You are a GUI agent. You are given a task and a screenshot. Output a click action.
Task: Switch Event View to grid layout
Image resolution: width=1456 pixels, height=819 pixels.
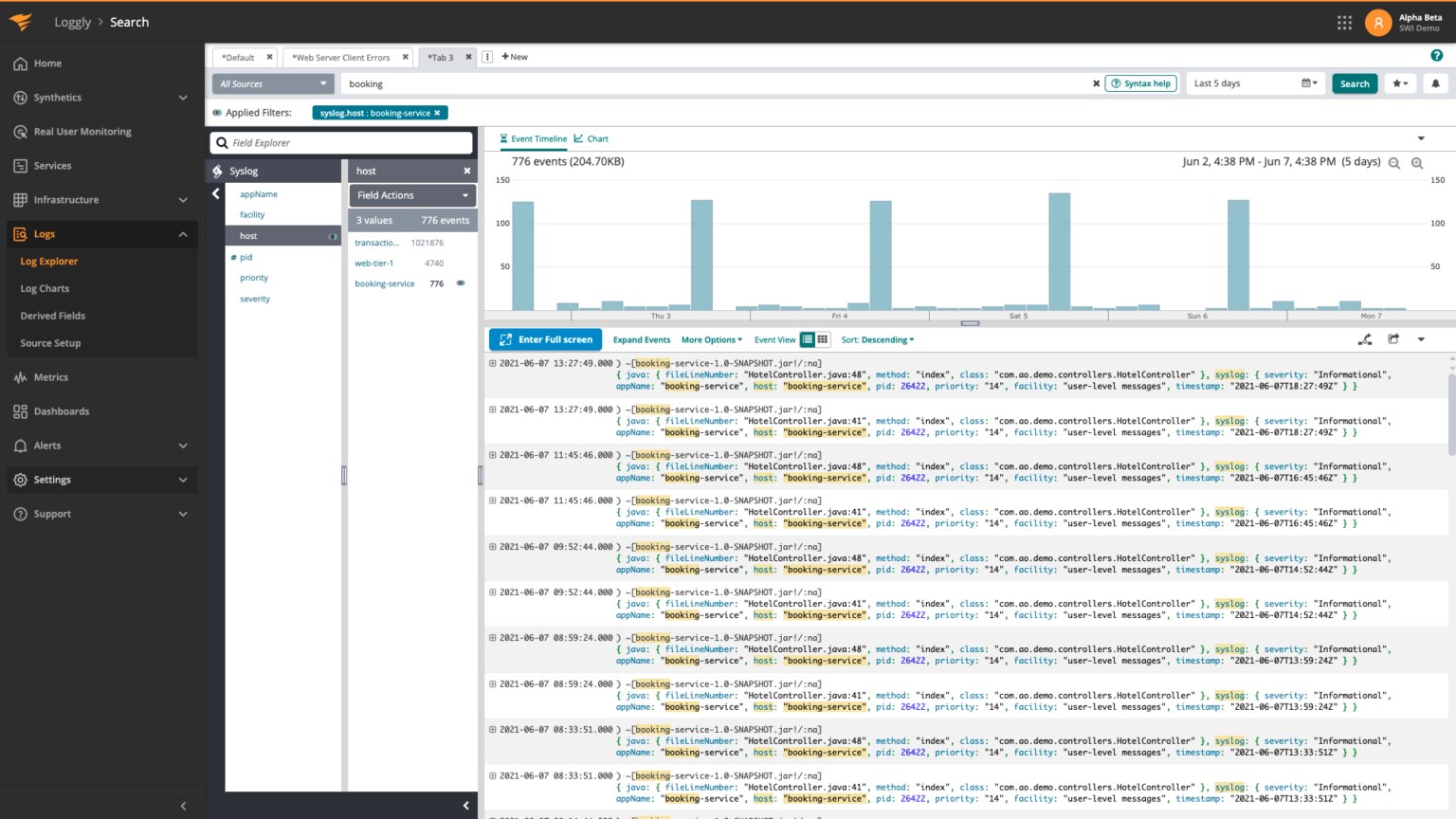pos(821,338)
